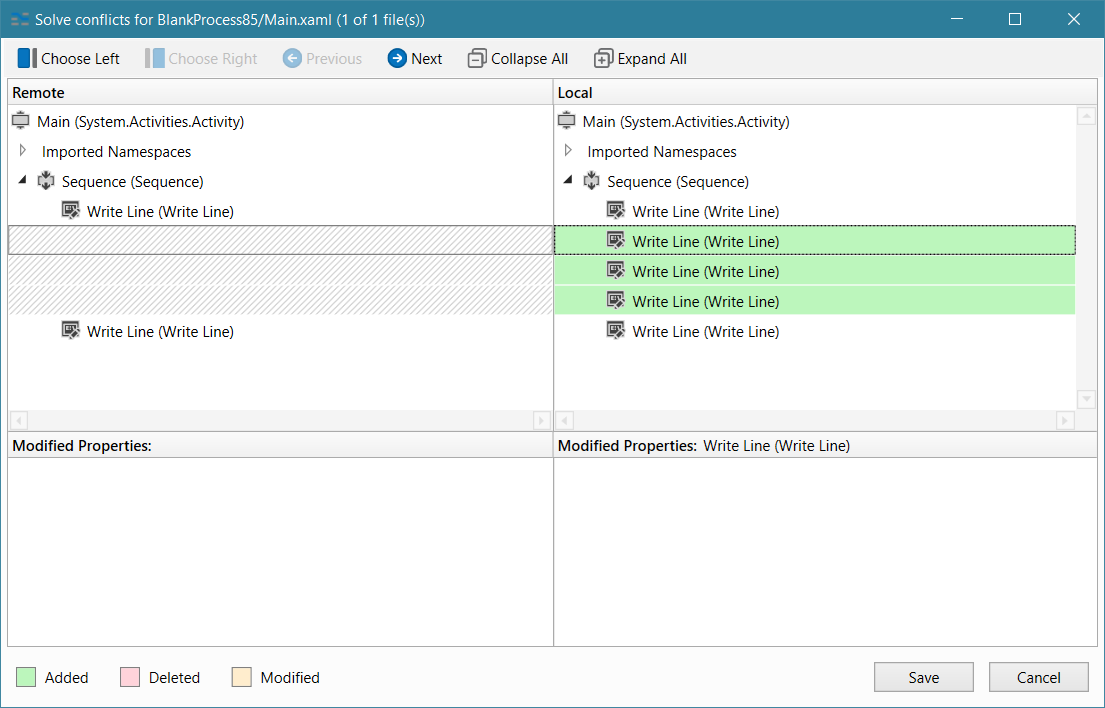The width and height of the screenshot is (1105, 708).
Task: Click the Sequence icon in Local pane
Action: tap(593, 181)
